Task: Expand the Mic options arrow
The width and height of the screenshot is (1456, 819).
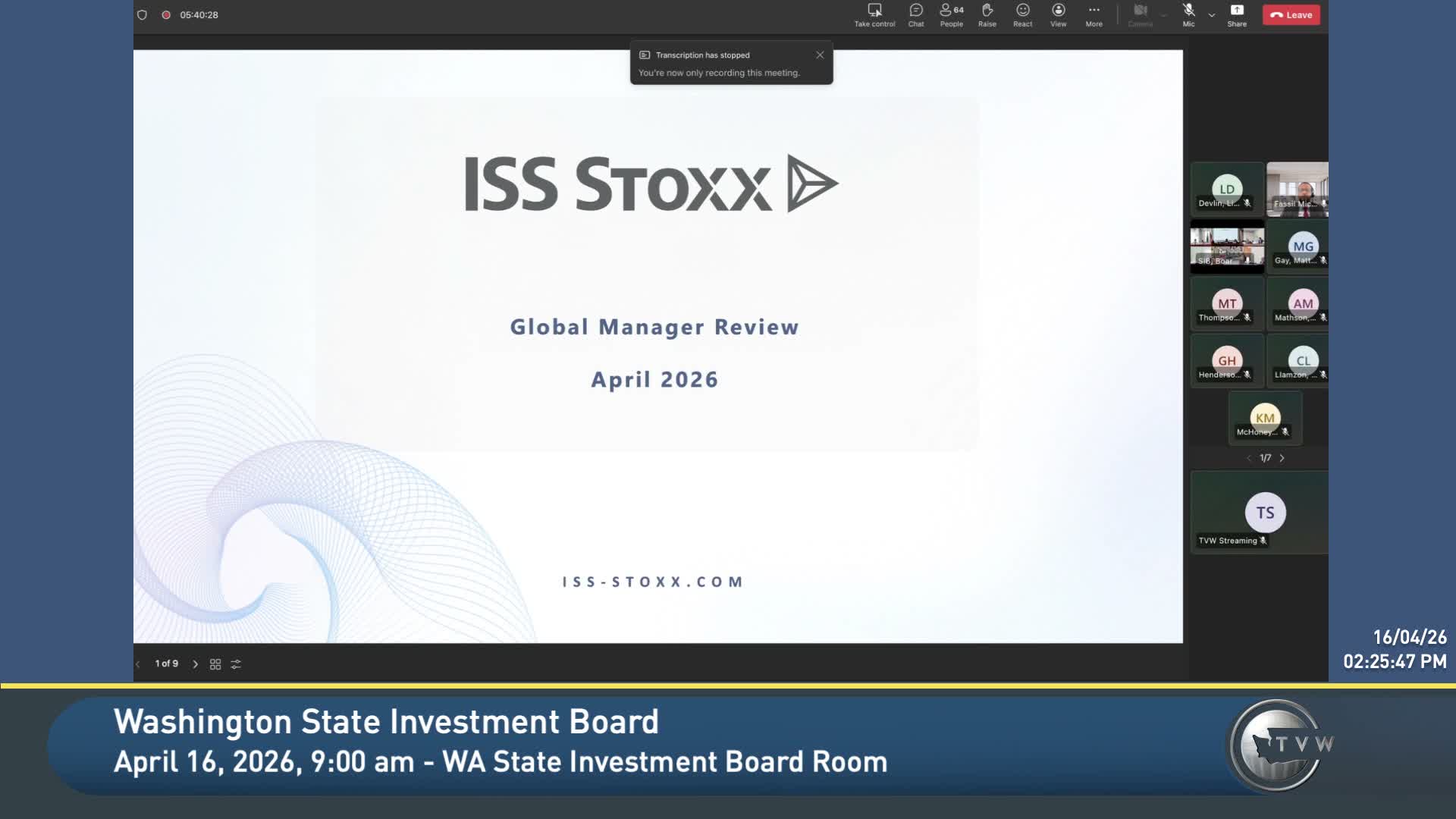Action: [x=1212, y=15]
